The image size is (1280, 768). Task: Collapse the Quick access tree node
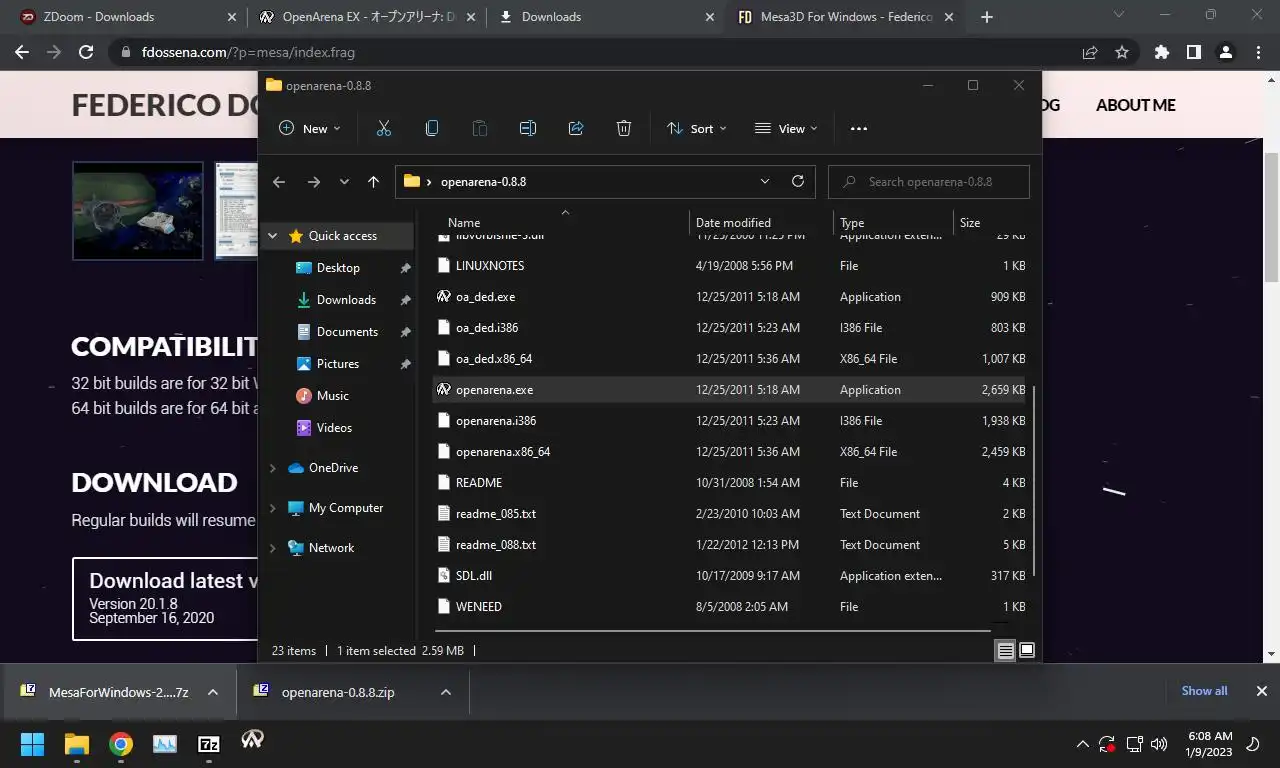[x=272, y=236]
